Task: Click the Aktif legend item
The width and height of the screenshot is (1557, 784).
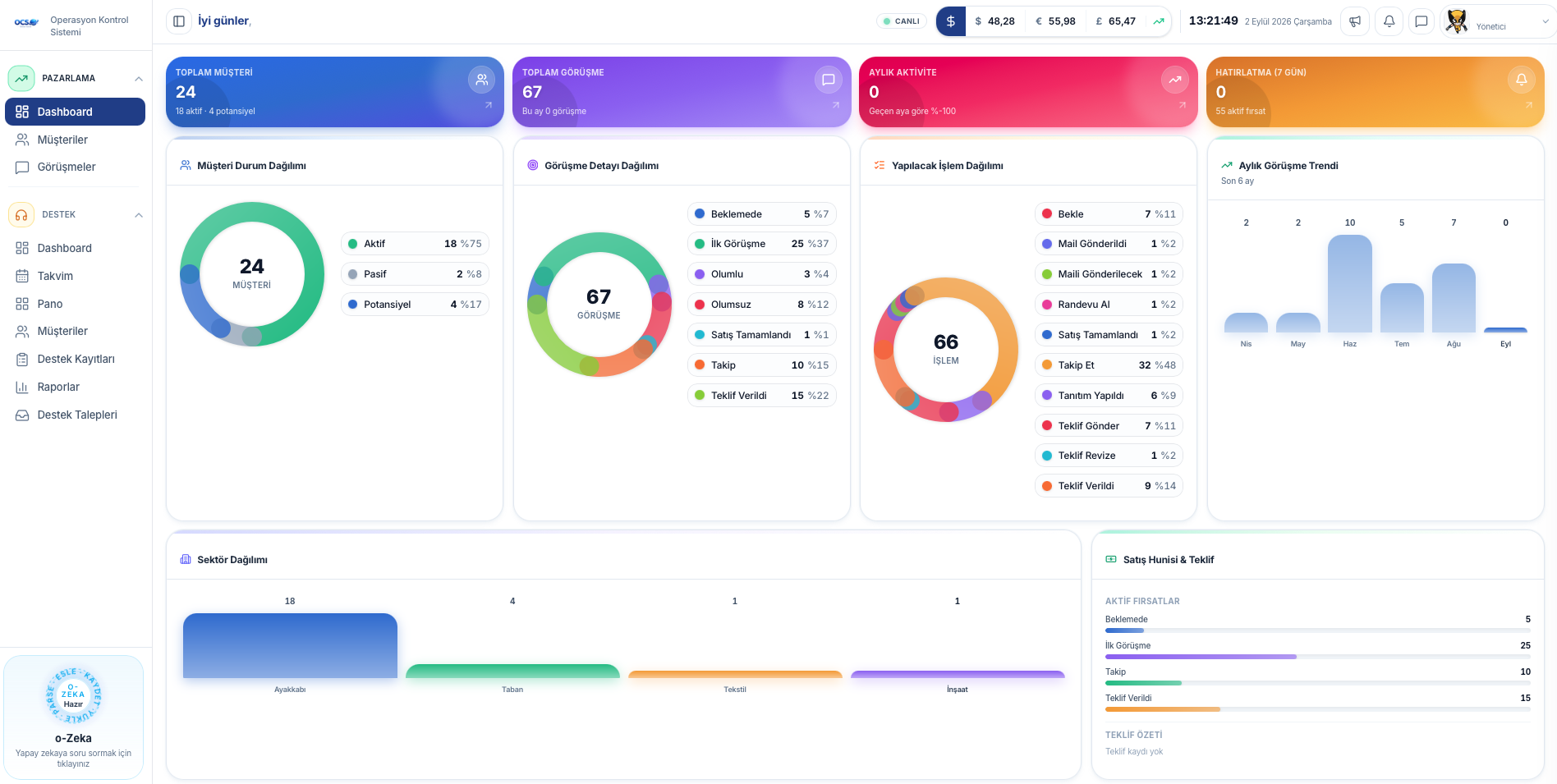Action: (415, 244)
